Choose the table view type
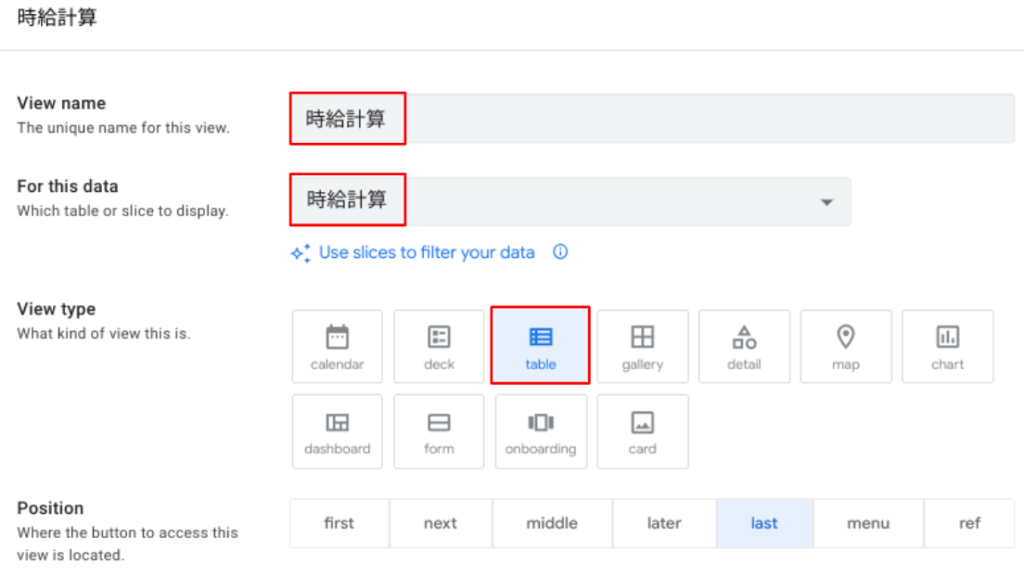Screen dimensions: 1024x576 click(541, 346)
